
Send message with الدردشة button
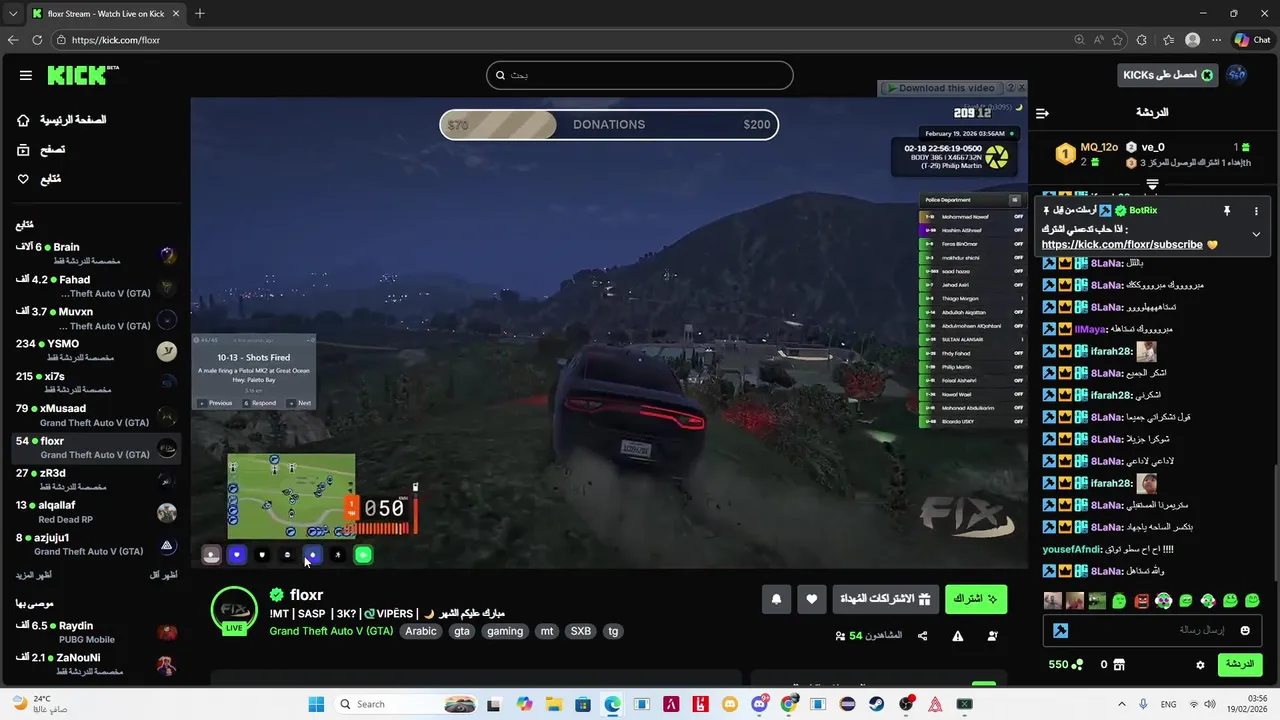click(x=1240, y=664)
